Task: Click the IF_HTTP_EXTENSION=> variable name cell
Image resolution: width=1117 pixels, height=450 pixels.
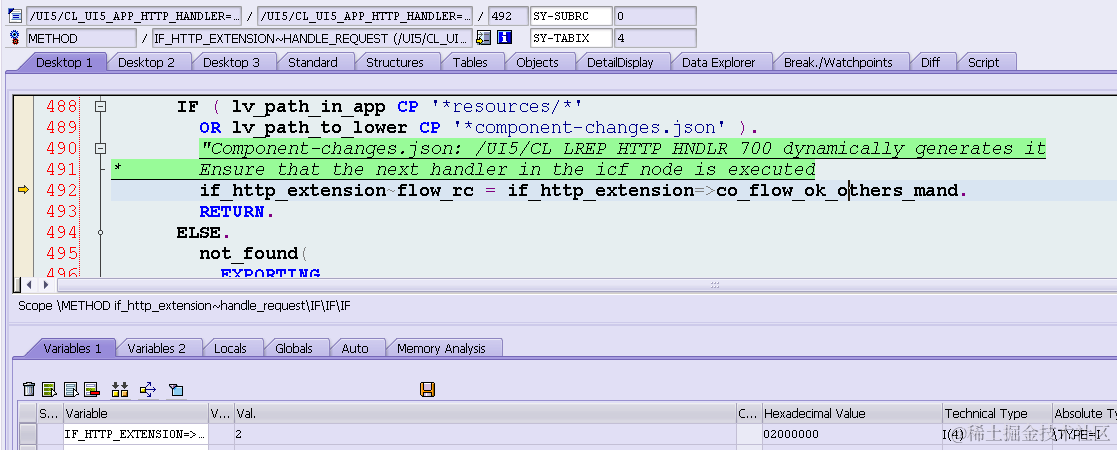Action: [x=136, y=433]
